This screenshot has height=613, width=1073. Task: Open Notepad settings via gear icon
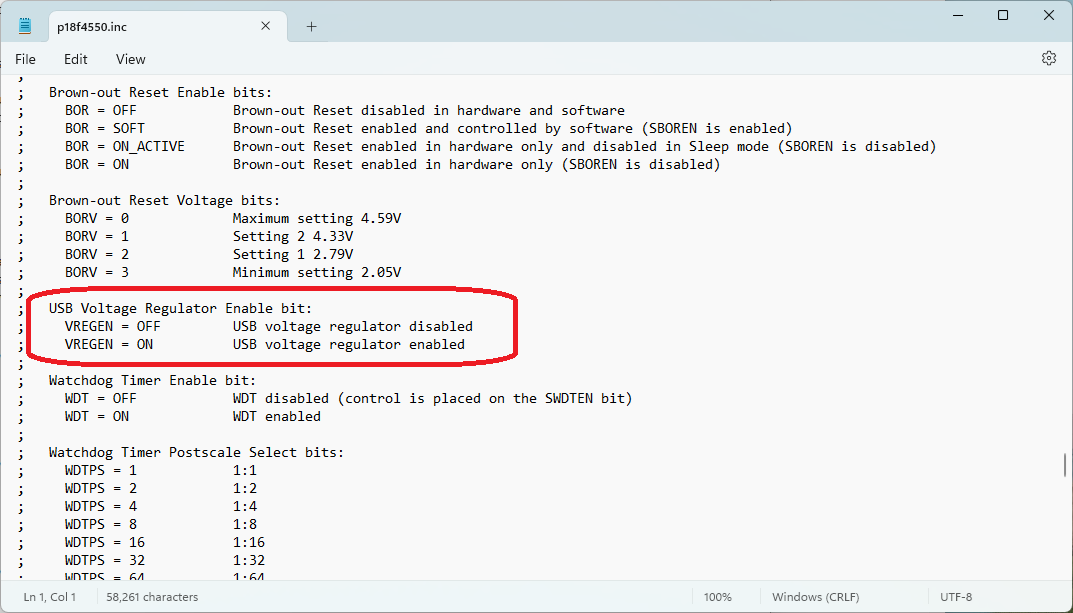click(1048, 59)
